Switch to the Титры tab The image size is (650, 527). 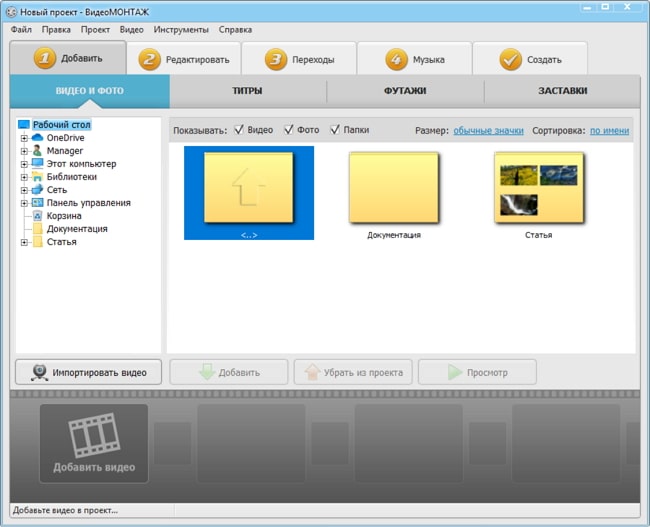247,91
